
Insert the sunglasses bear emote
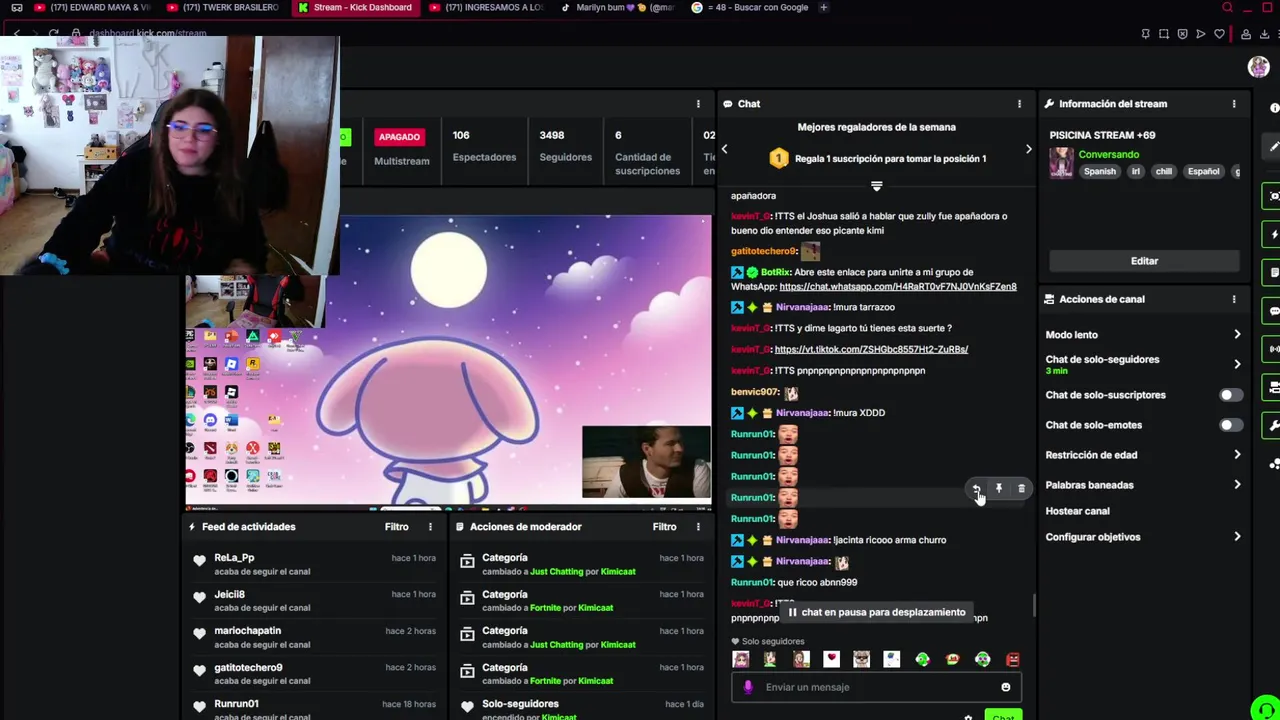[x=861, y=659]
